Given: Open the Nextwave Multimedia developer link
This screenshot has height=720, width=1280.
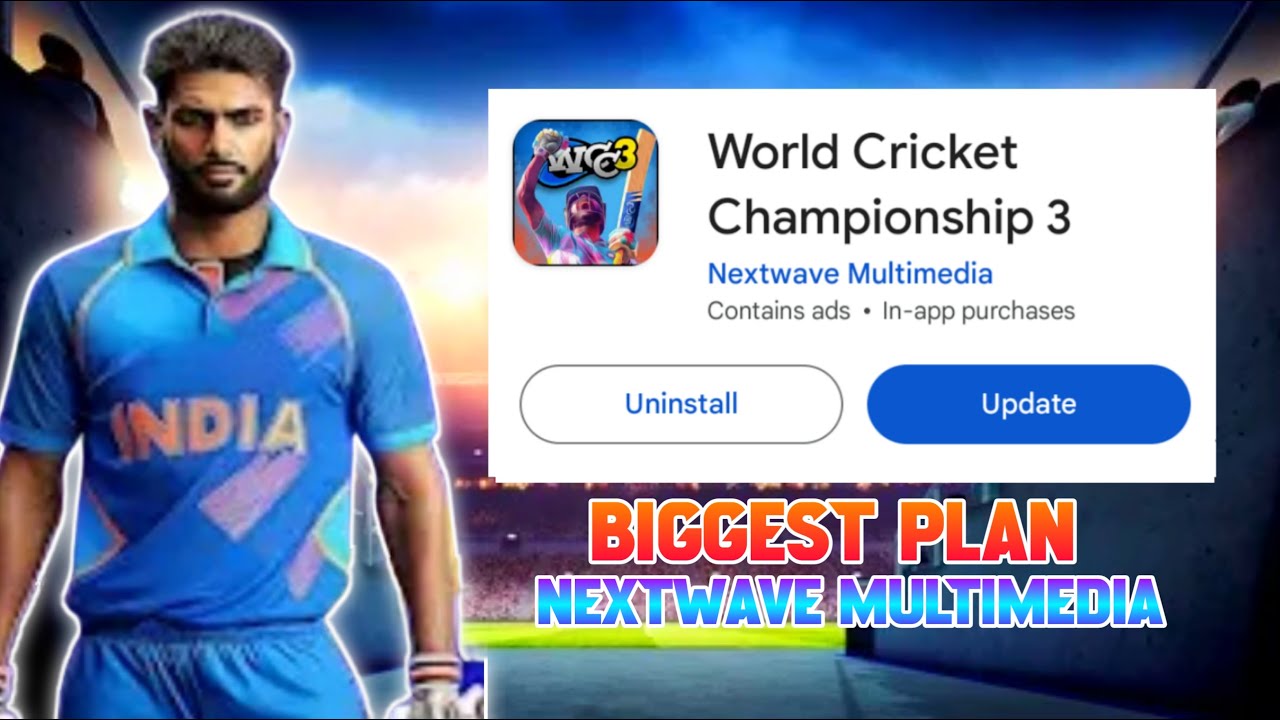Looking at the screenshot, I should click(x=850, y=273).
